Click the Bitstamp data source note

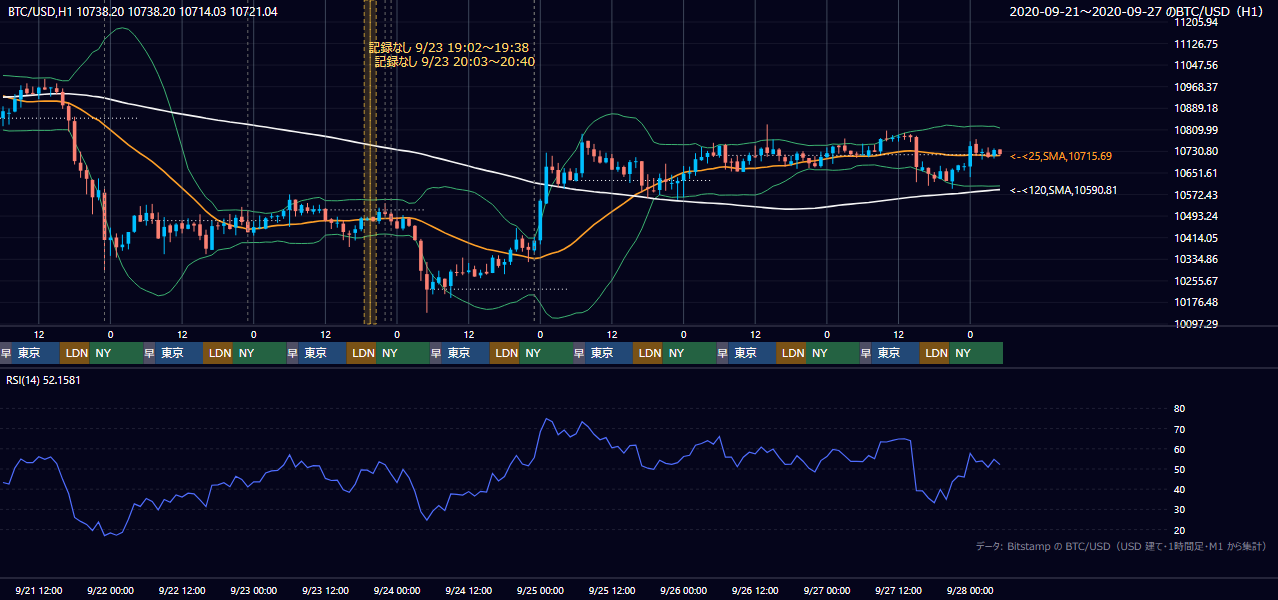1121,547
